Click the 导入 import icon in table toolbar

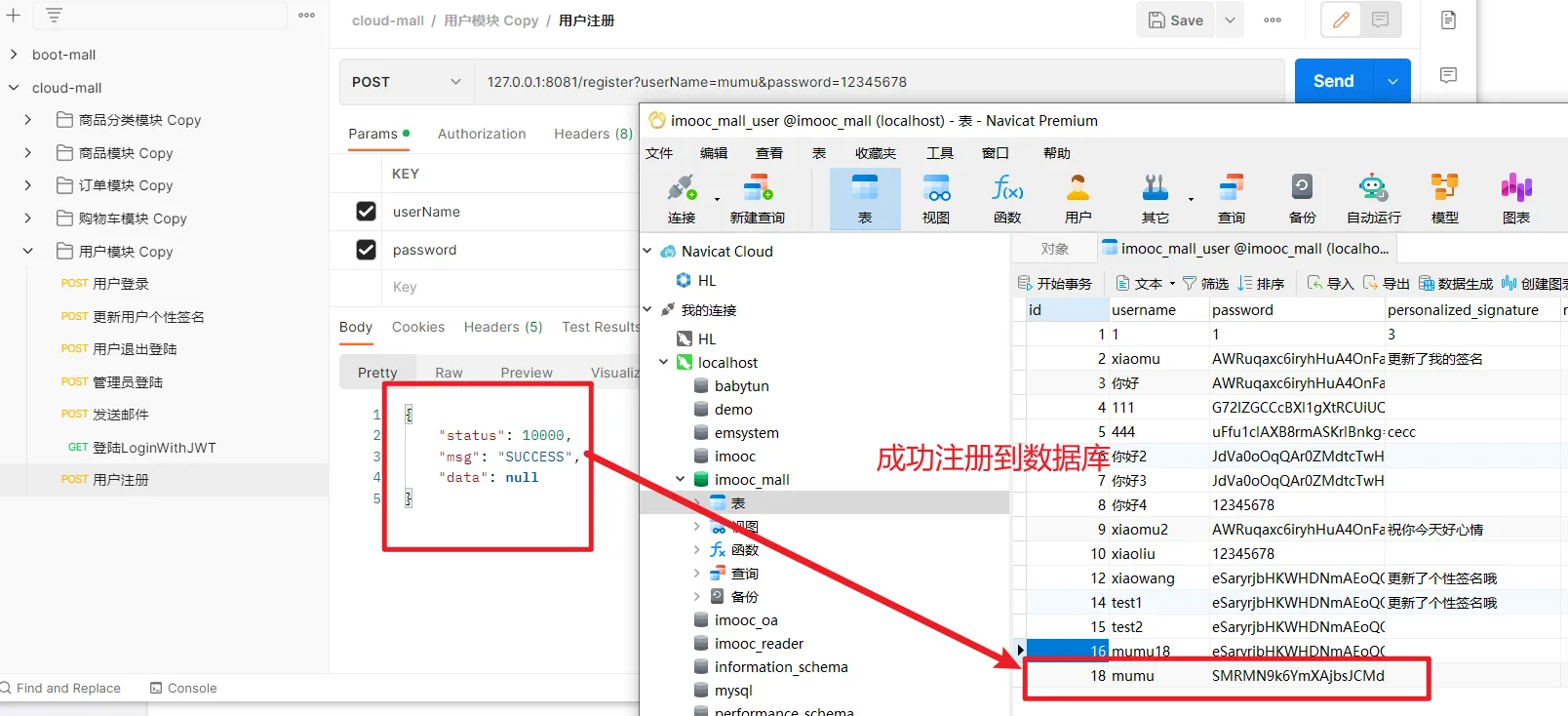click(x=1315, y=283)
